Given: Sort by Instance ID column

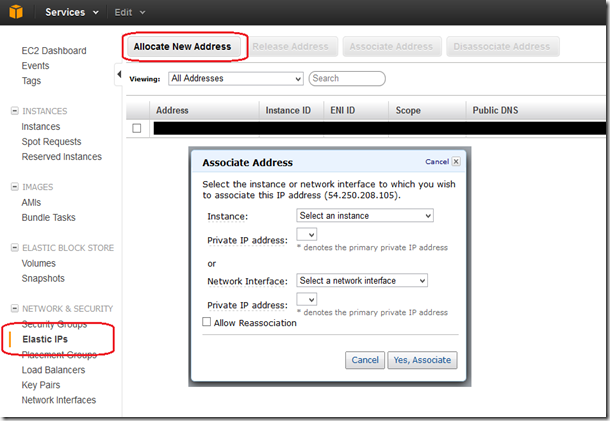Looking at the screenshot, I should click(291, 111).
